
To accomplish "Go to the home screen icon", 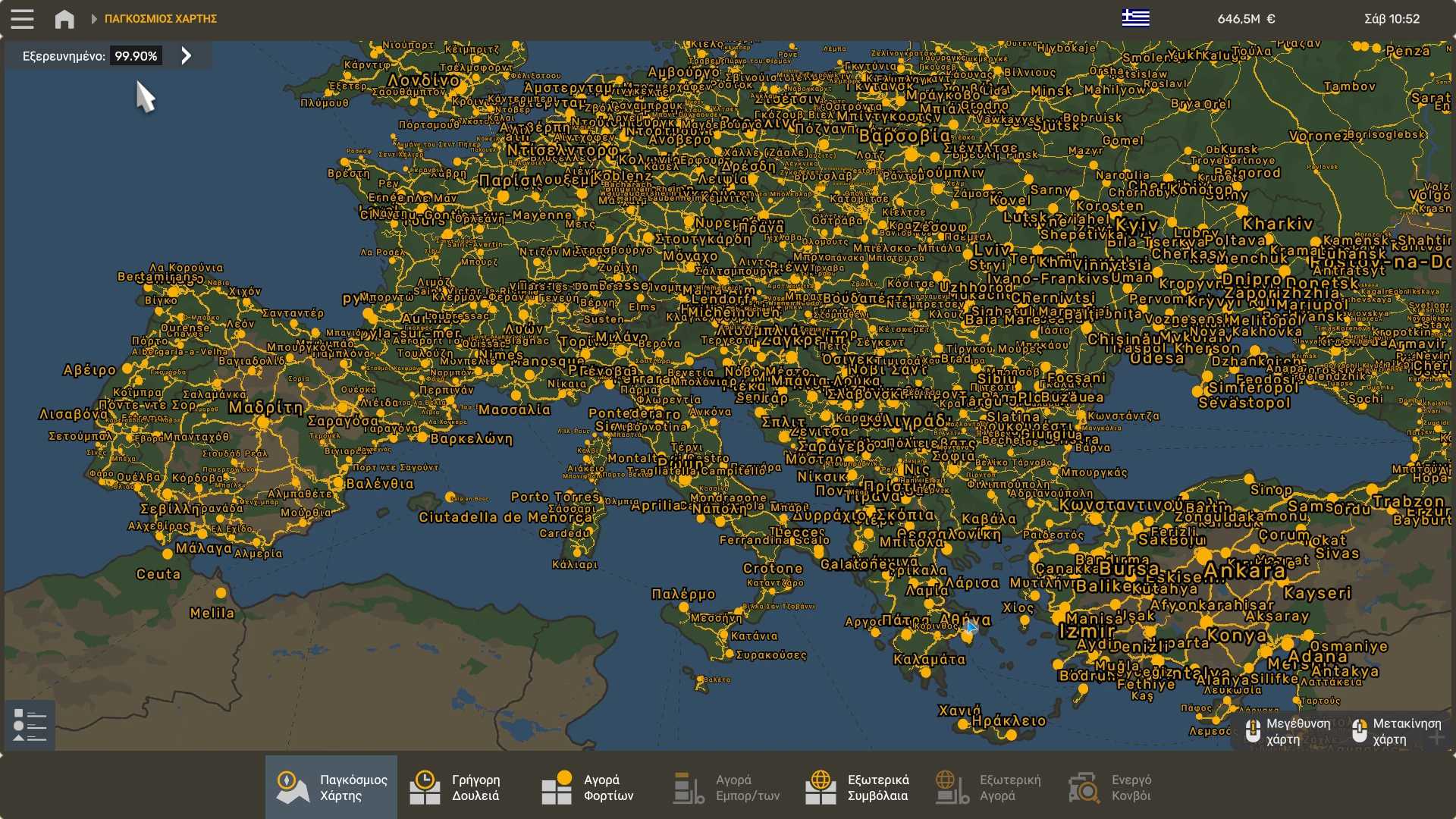I will point(64,18).
